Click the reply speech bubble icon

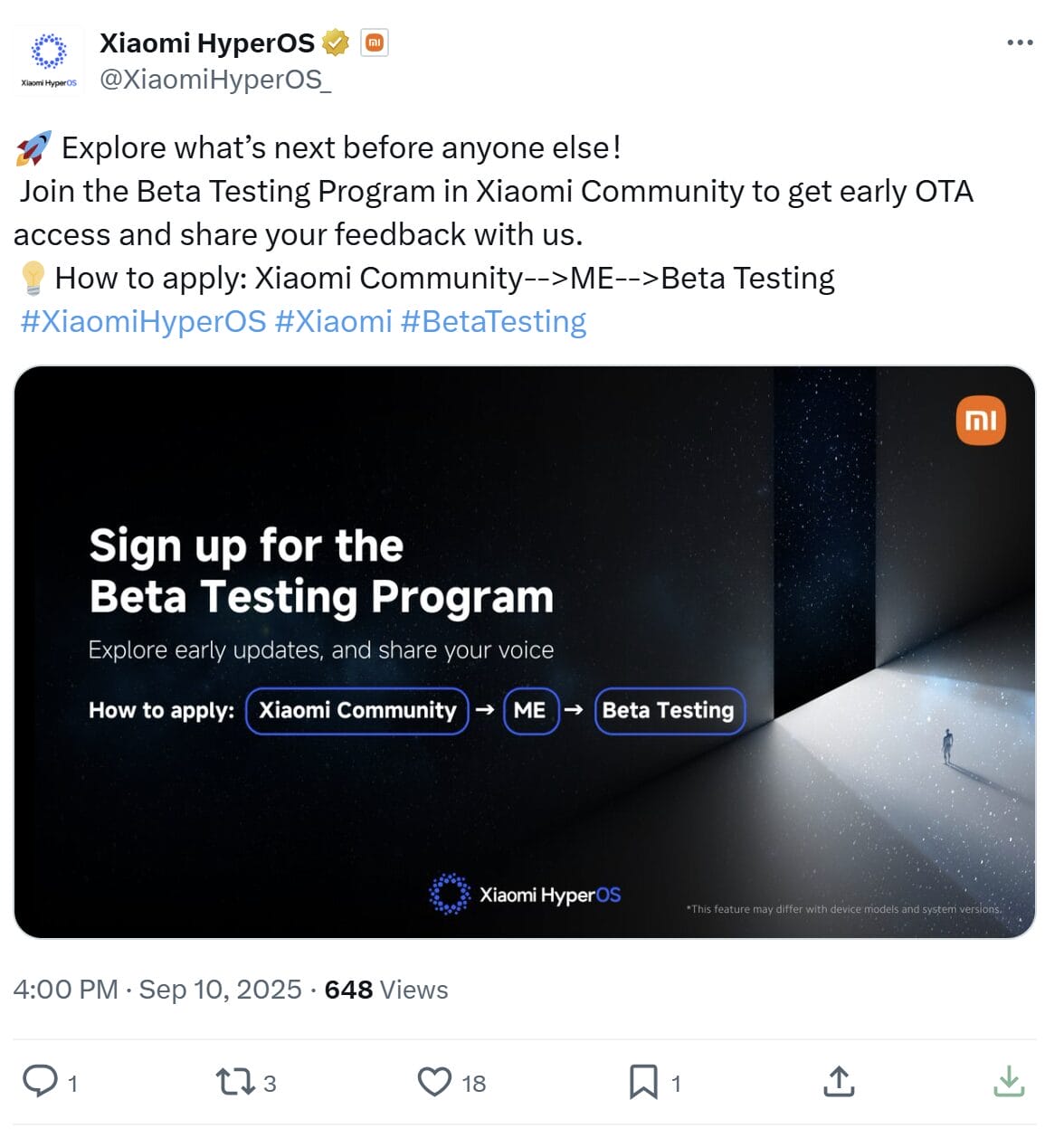click(x=40, y=1081)
